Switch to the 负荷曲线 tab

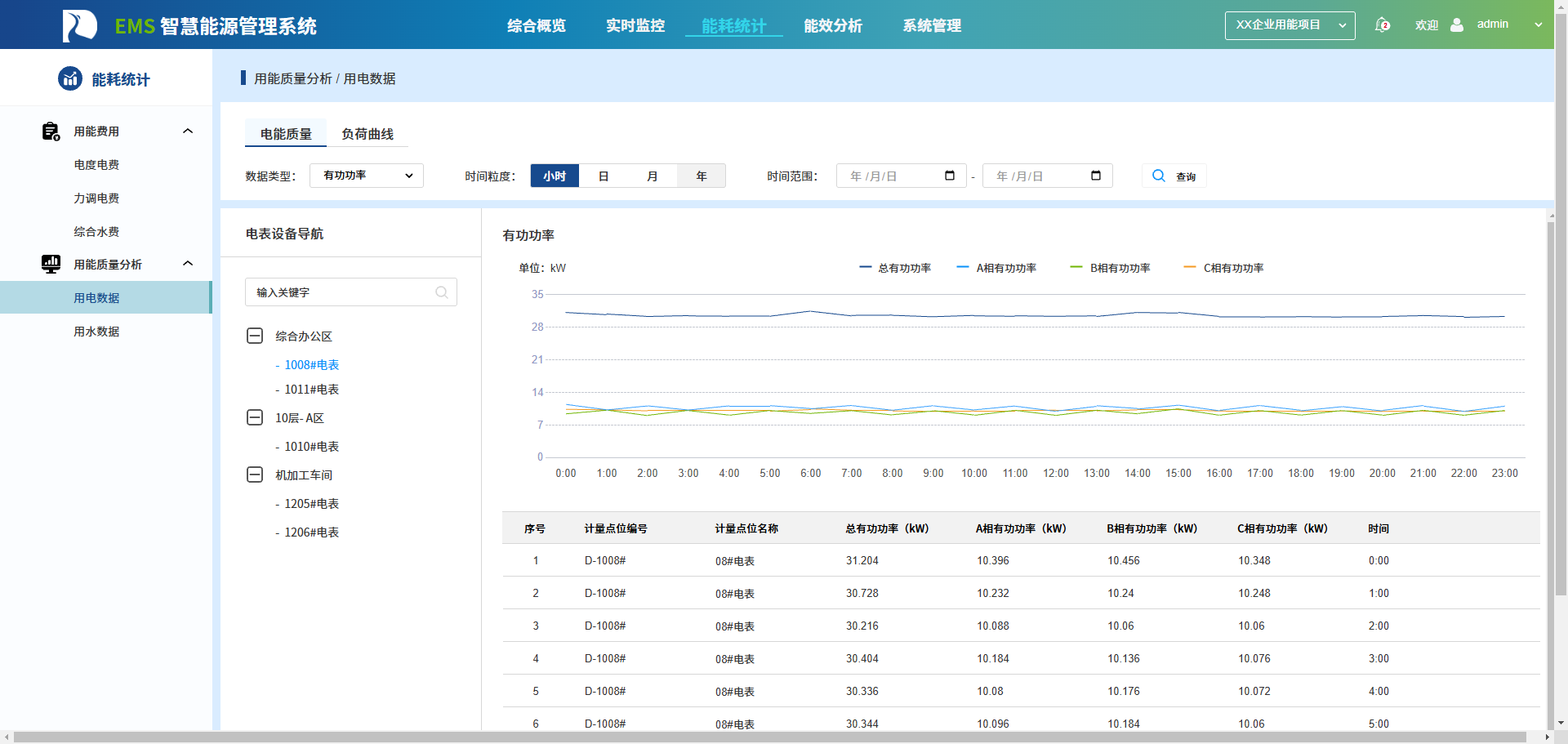click(x=367, y=134)
